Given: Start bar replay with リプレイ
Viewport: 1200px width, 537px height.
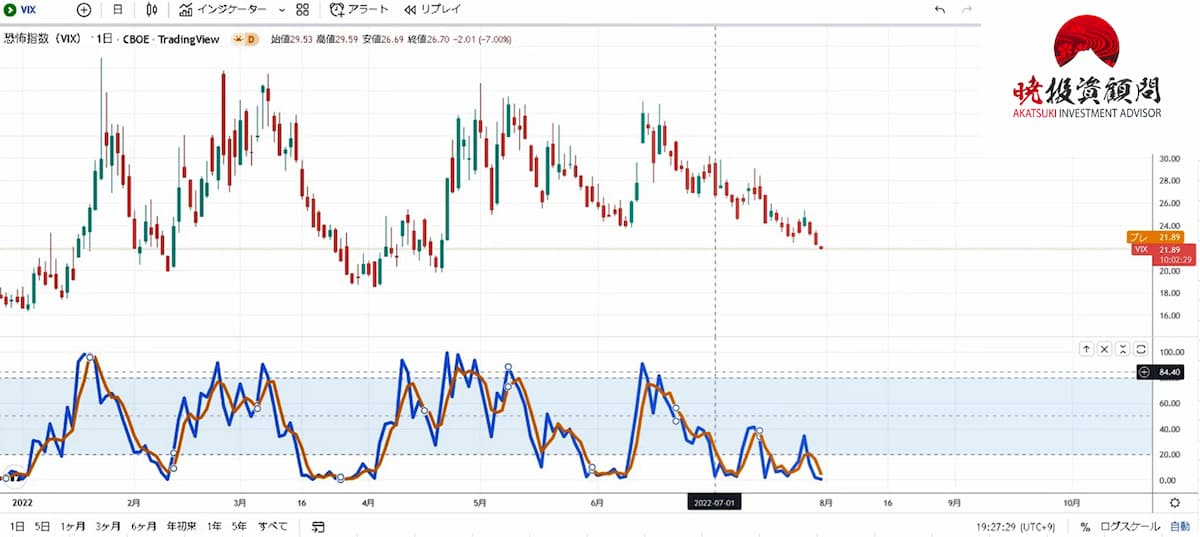Looking at the screenshot, I should click(x=432, y=10).
